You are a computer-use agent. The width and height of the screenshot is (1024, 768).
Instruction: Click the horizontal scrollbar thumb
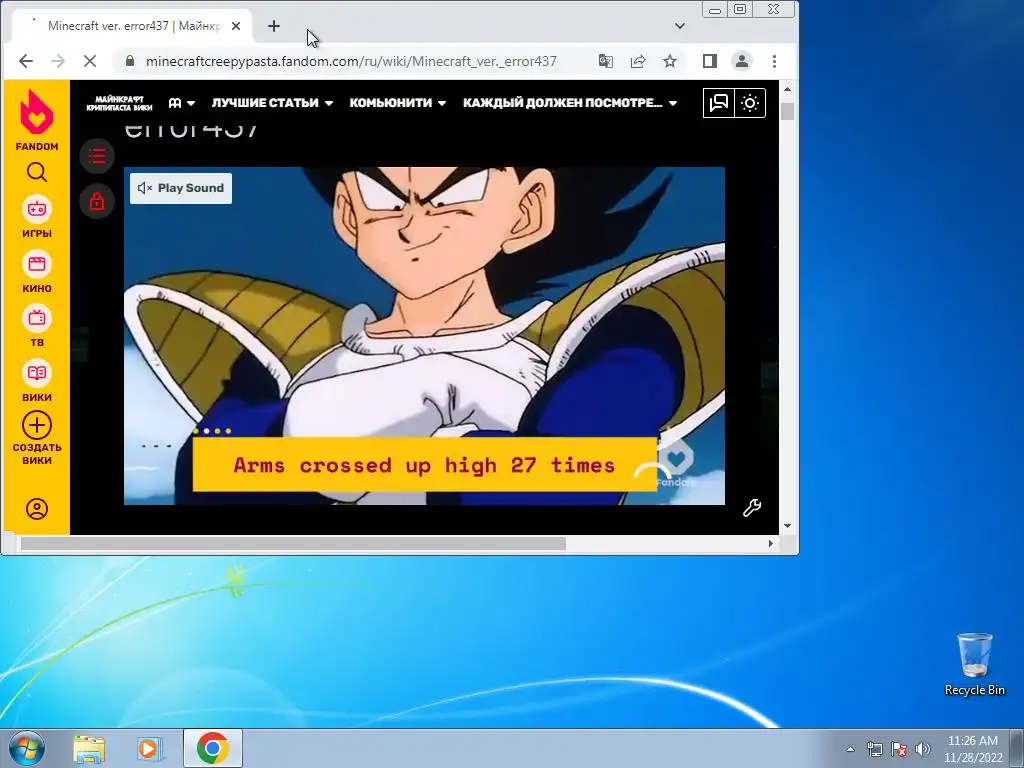(293, 543)
